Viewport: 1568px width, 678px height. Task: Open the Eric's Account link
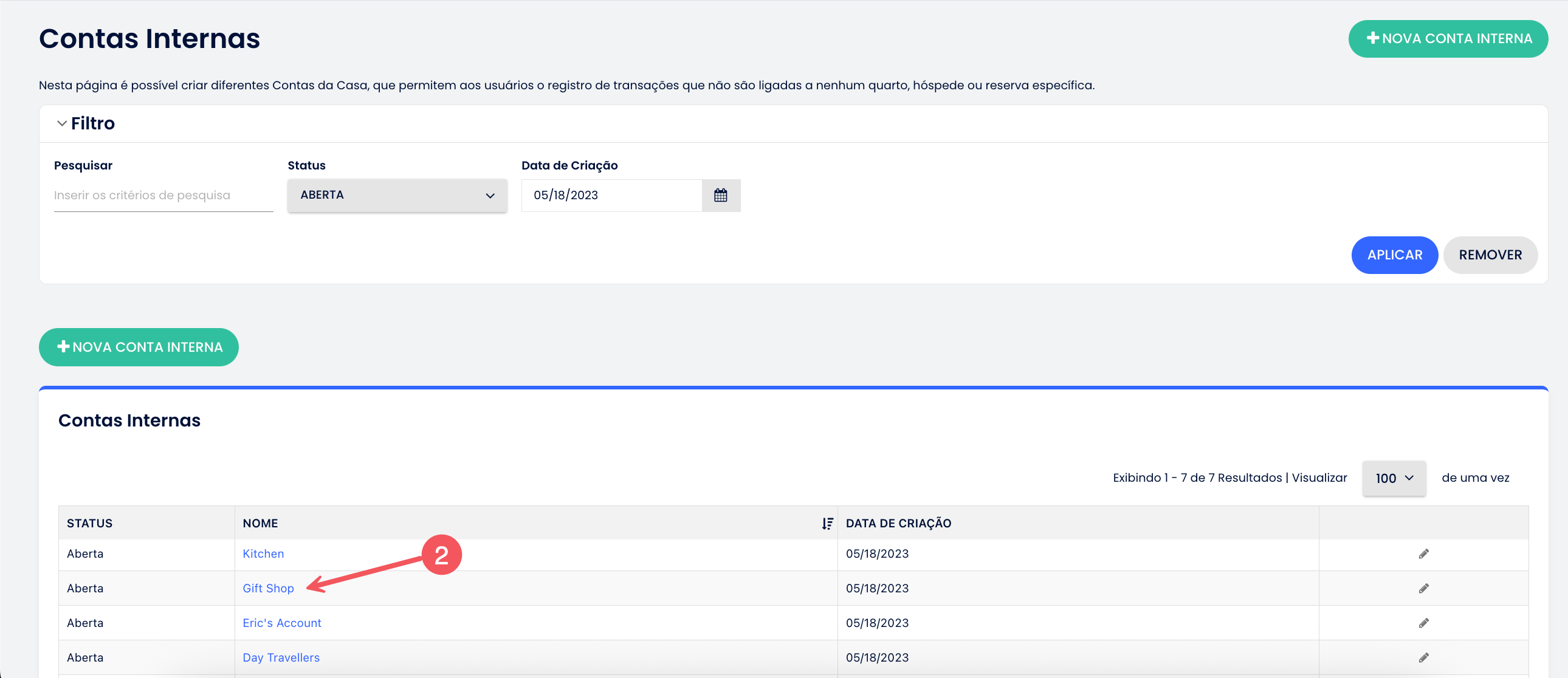coord(281,623)
